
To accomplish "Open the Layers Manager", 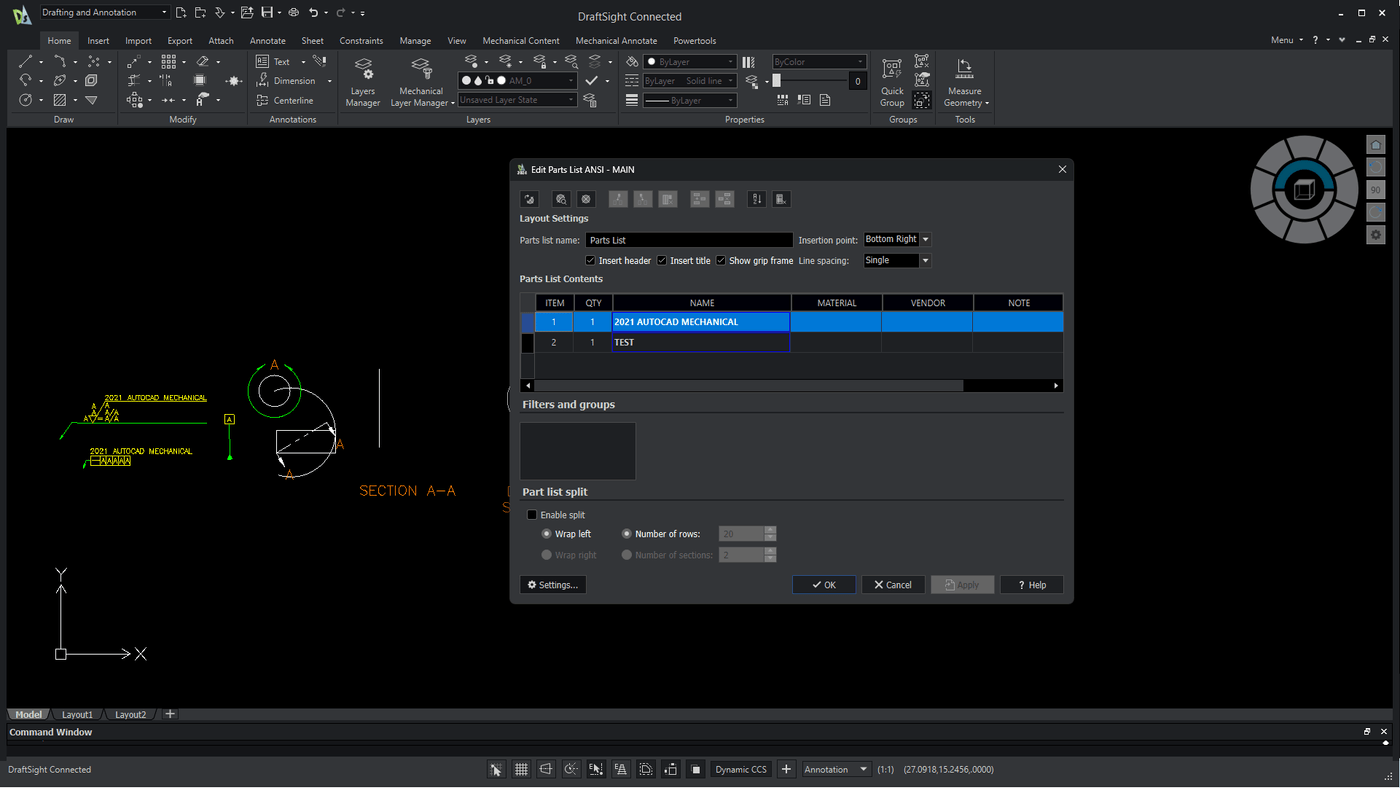I will 362,80.
